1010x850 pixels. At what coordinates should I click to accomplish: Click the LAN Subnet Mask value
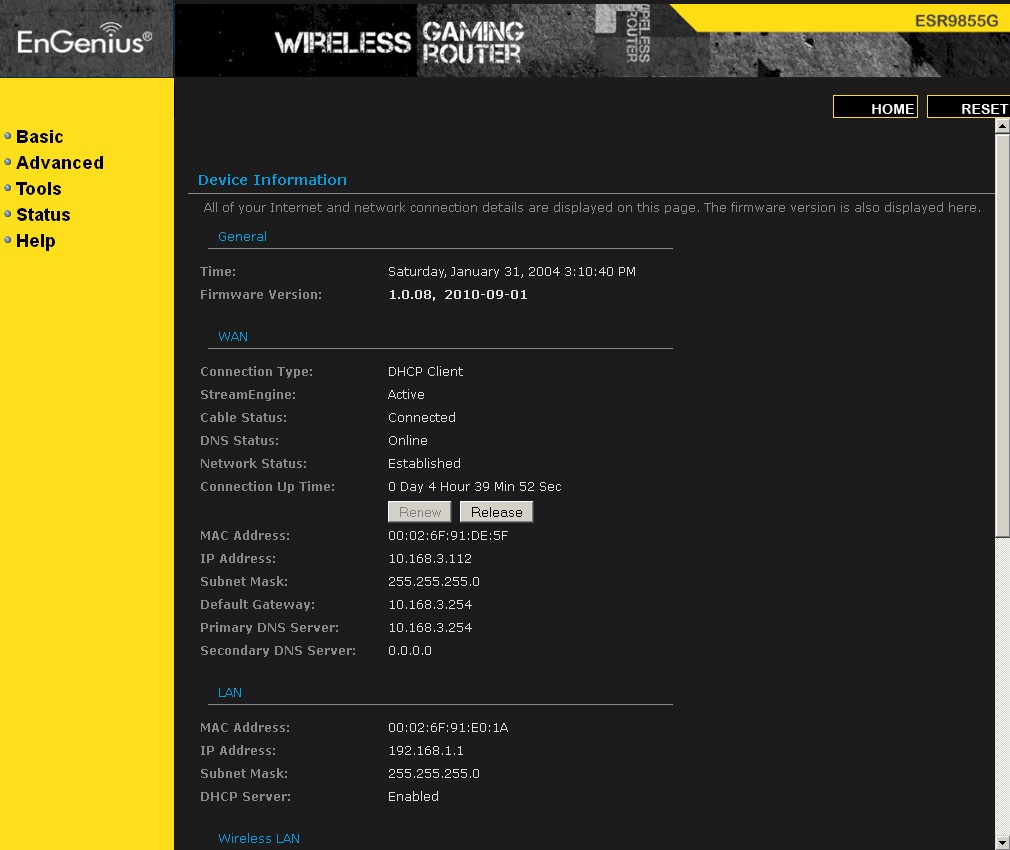pos(434,773)
